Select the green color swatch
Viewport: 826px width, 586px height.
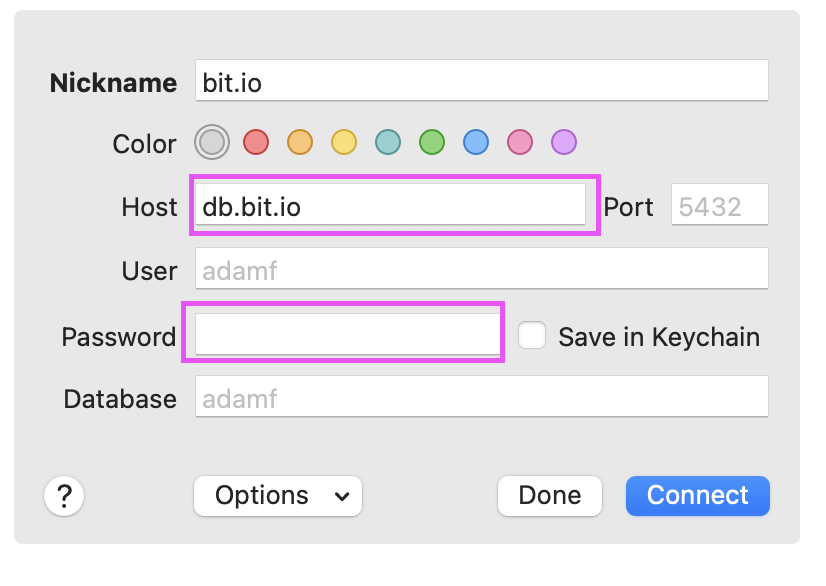click(432, 142)
